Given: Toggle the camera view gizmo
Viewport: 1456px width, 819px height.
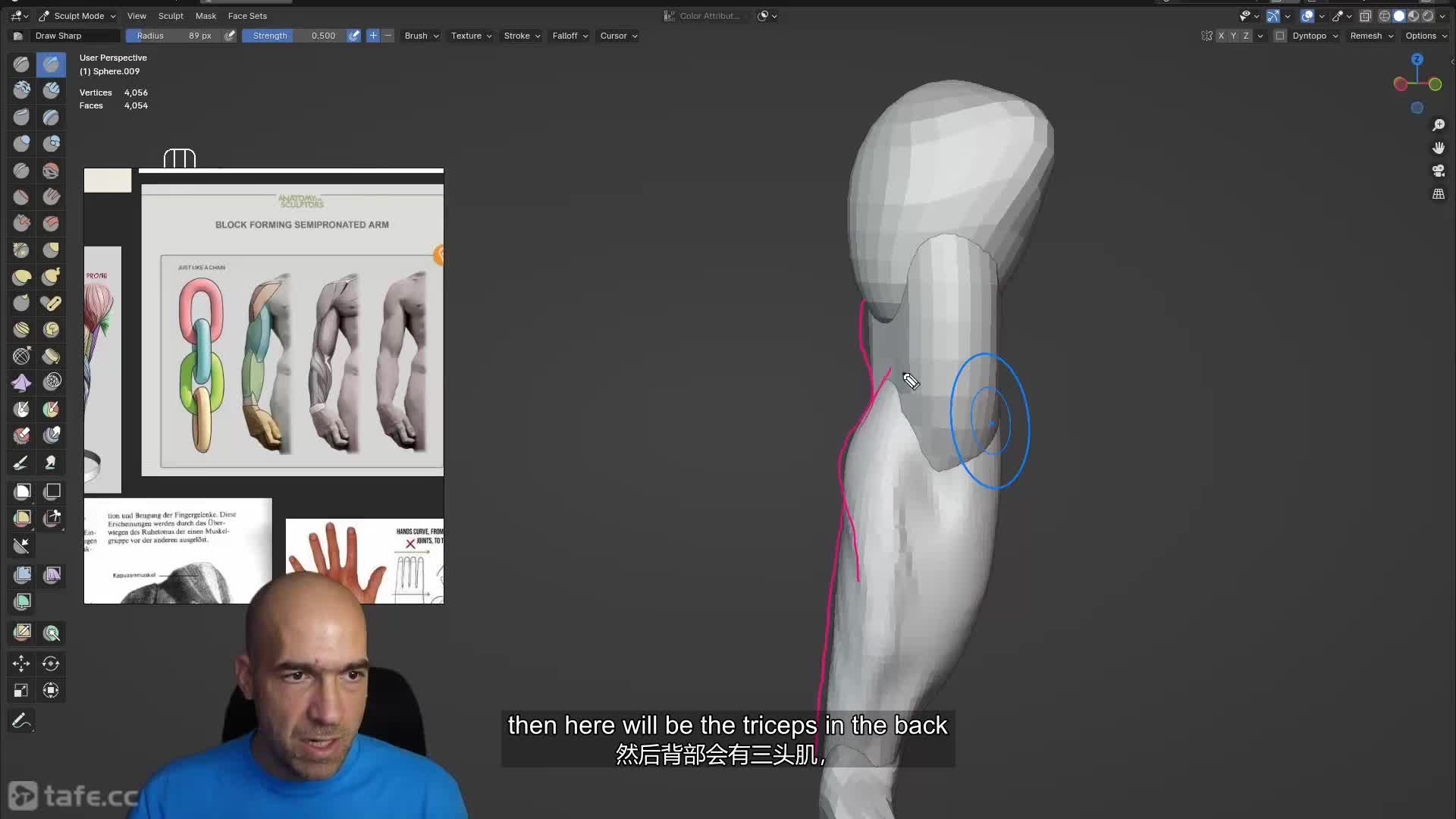Looking at the screenshot, I should pyautogui.click(x=1438, y=171).
